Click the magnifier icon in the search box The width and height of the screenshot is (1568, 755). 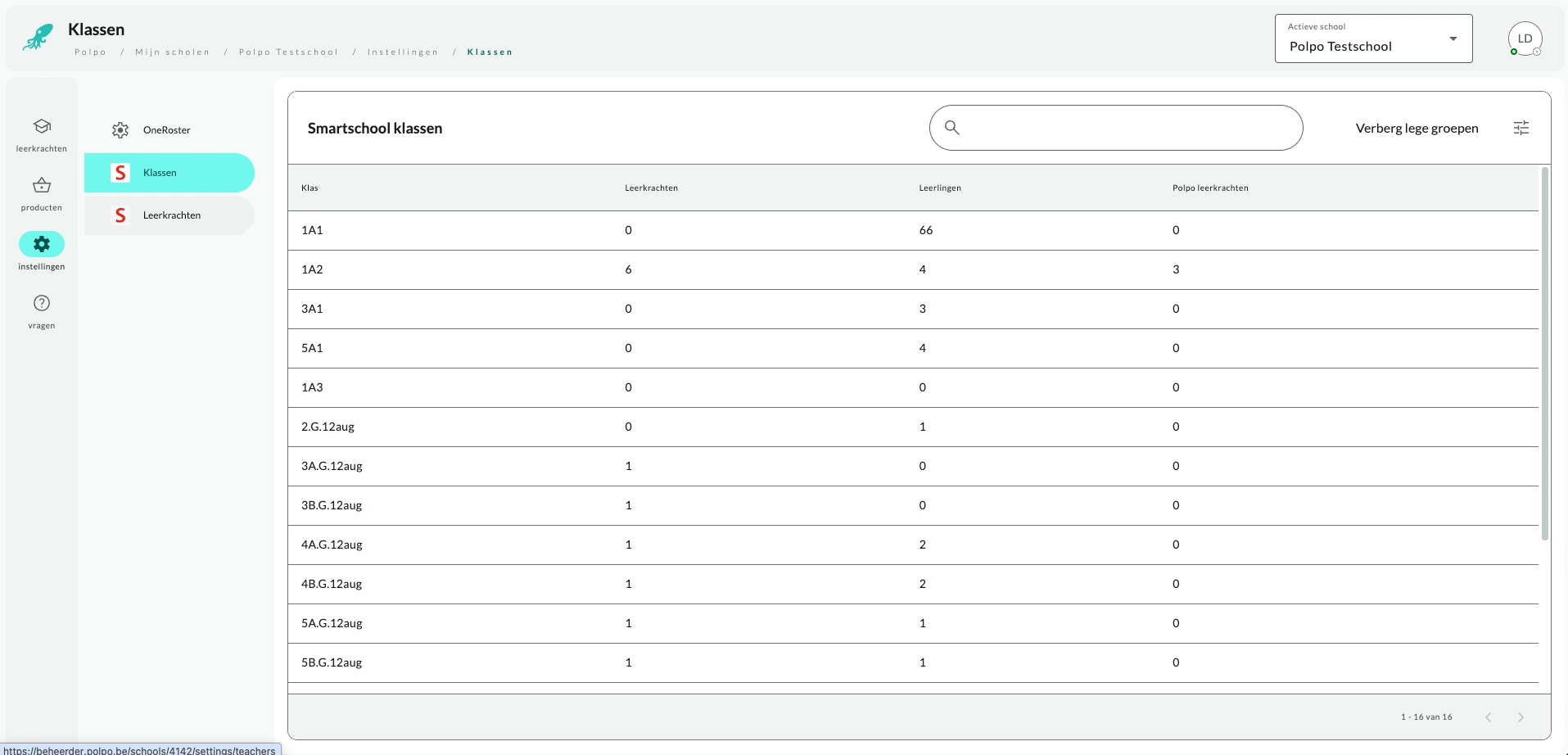click(951, 128)
